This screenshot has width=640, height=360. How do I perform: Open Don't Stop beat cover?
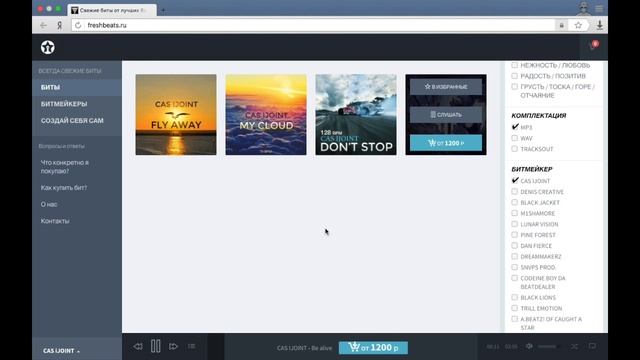pyautogui.click(x=356, y=115)
